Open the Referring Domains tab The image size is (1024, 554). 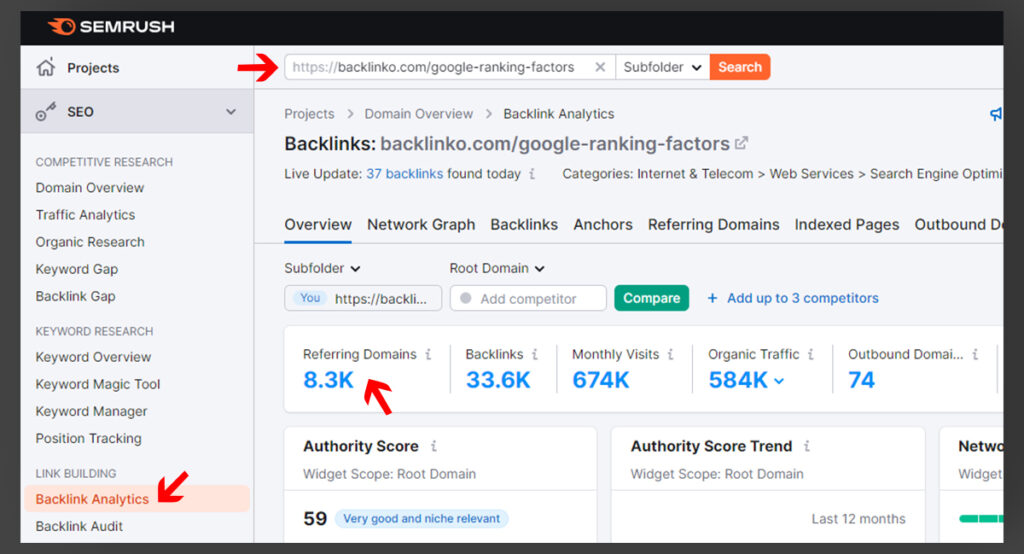click(713, 224)
